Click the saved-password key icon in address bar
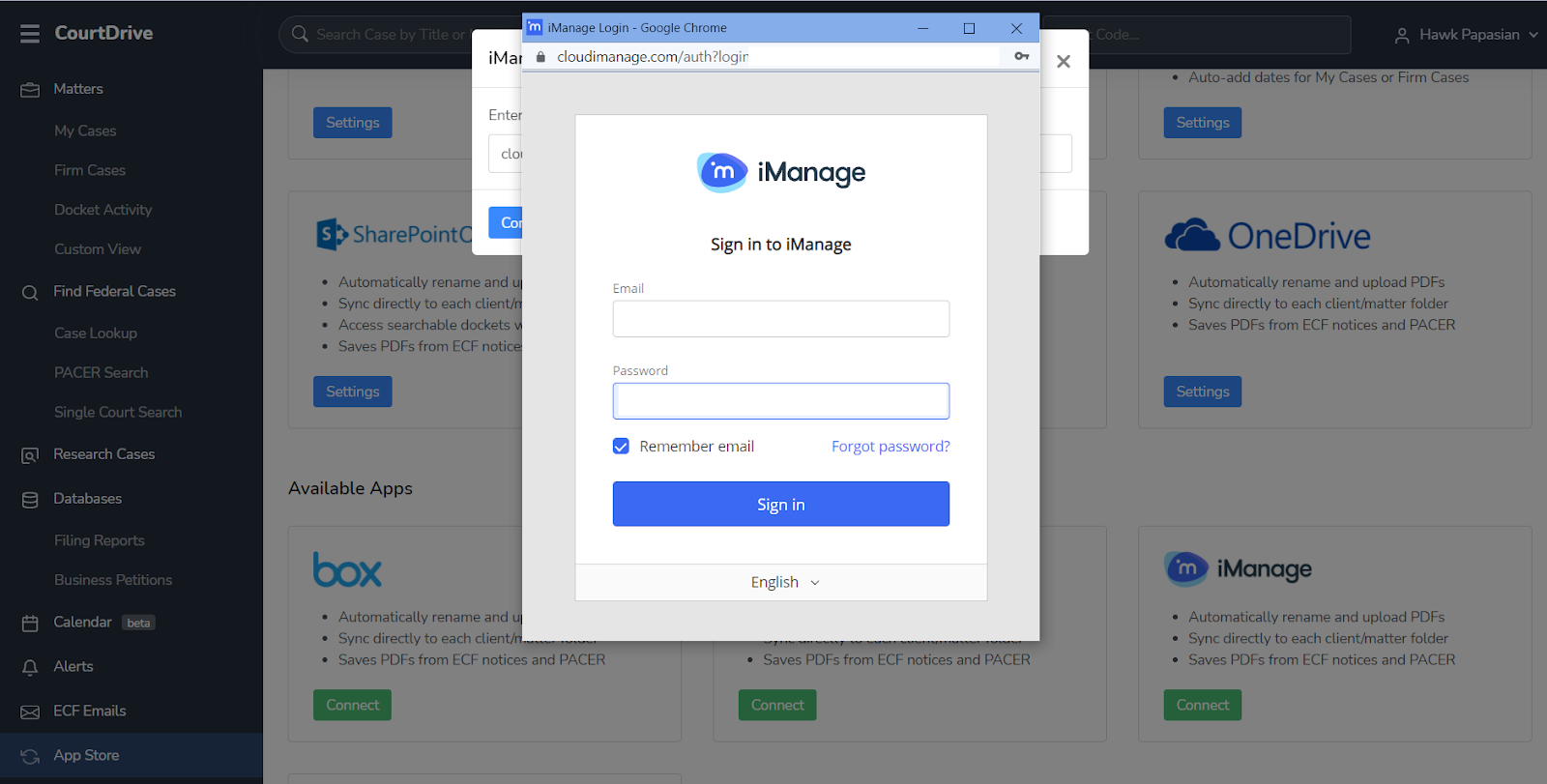This screenshot has height=784, width=1547. tap(1022, 56)
